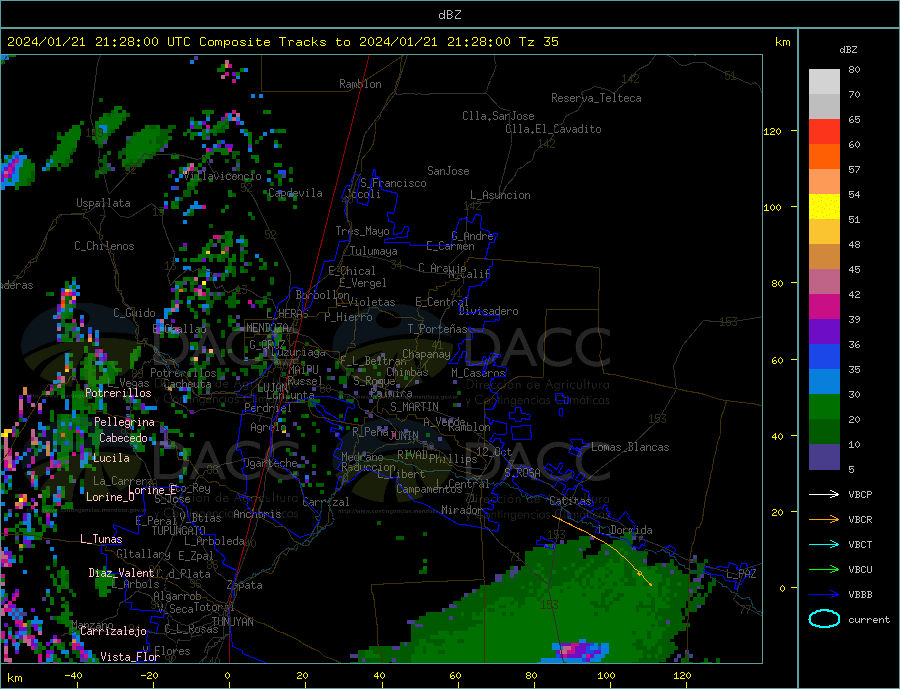Pick the purple swatch between 39 and 36
900x689 pixels.
tap(824, 332)
